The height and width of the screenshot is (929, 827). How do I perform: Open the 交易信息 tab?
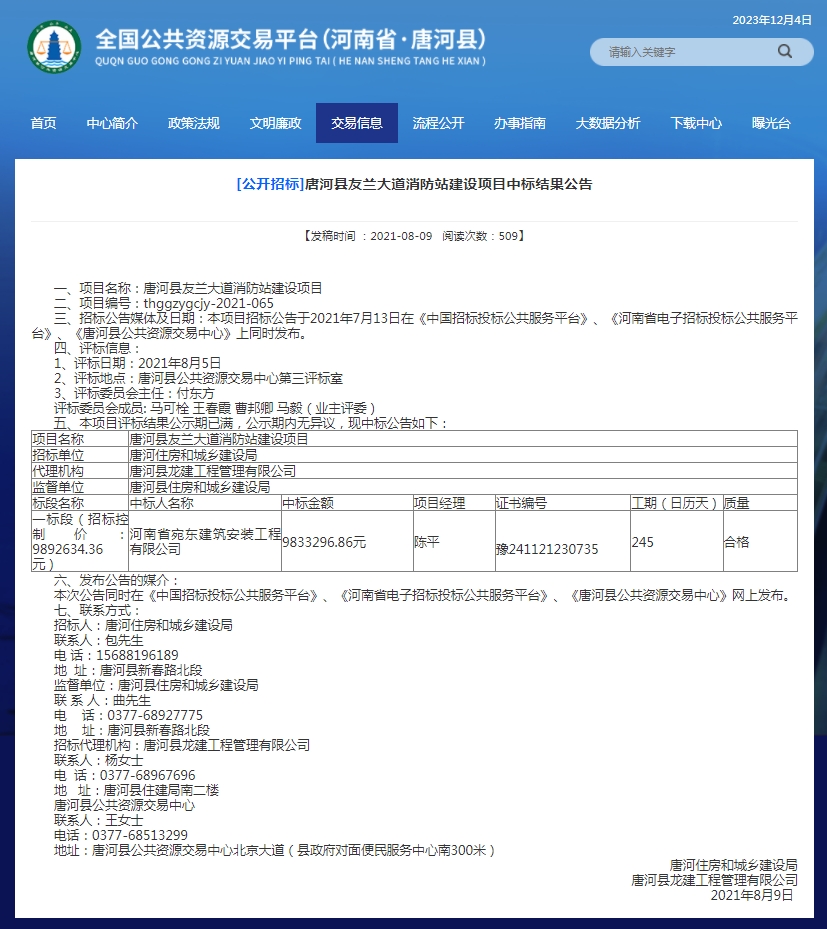click(x=357, y=123)
